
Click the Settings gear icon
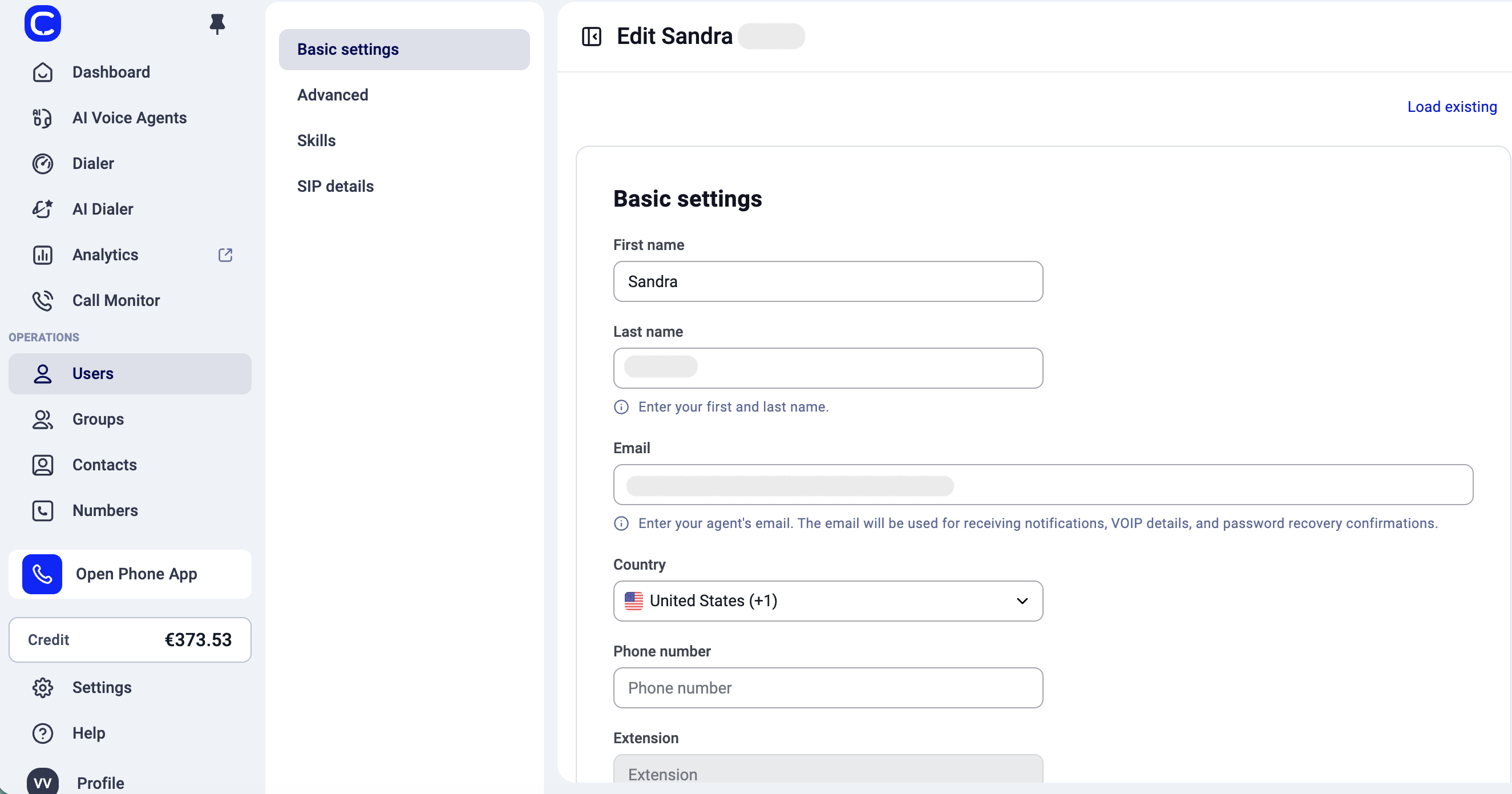tap(42, 688)
